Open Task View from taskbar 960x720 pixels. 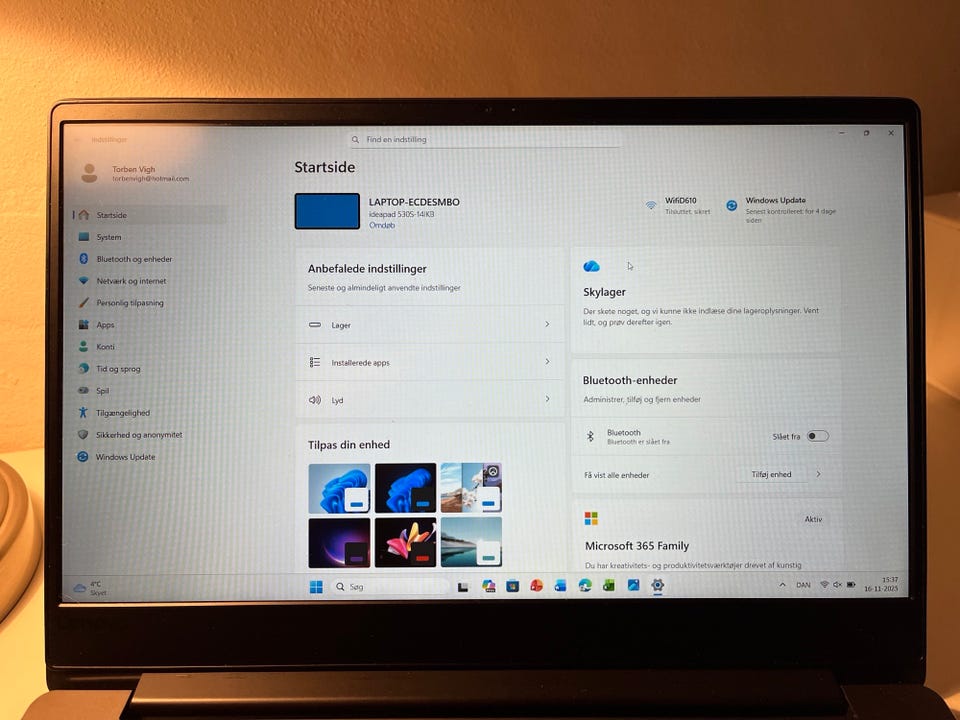click(463, 587)
